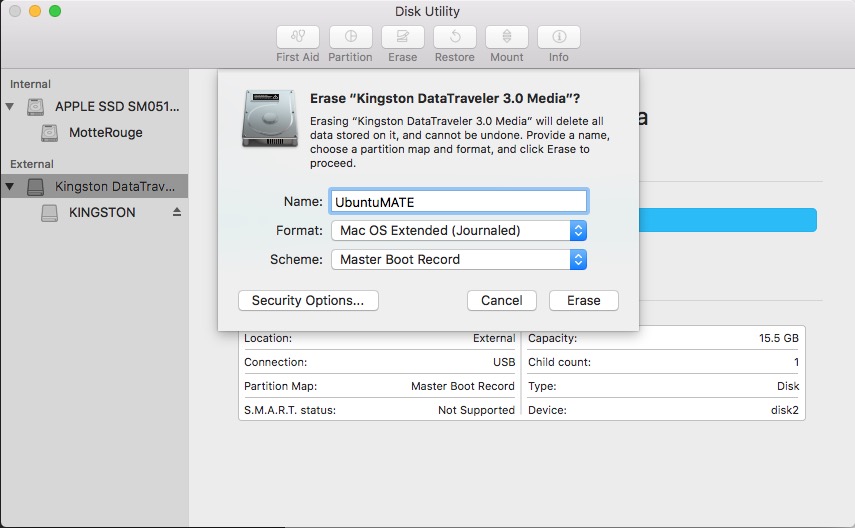855x528 pixels.
Task: Click the Partition toolbar icon
Action: 351,37
